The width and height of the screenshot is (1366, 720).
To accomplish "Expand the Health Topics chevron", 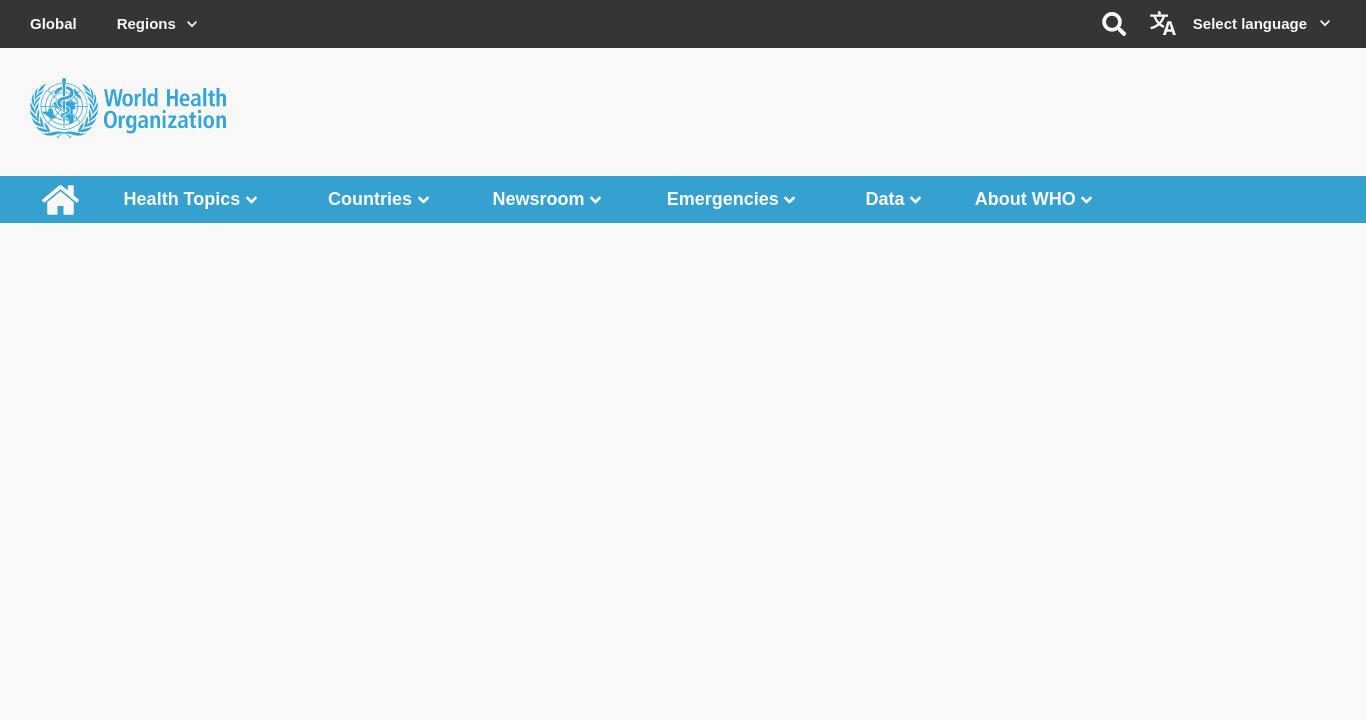I will [x=252, y=200].
